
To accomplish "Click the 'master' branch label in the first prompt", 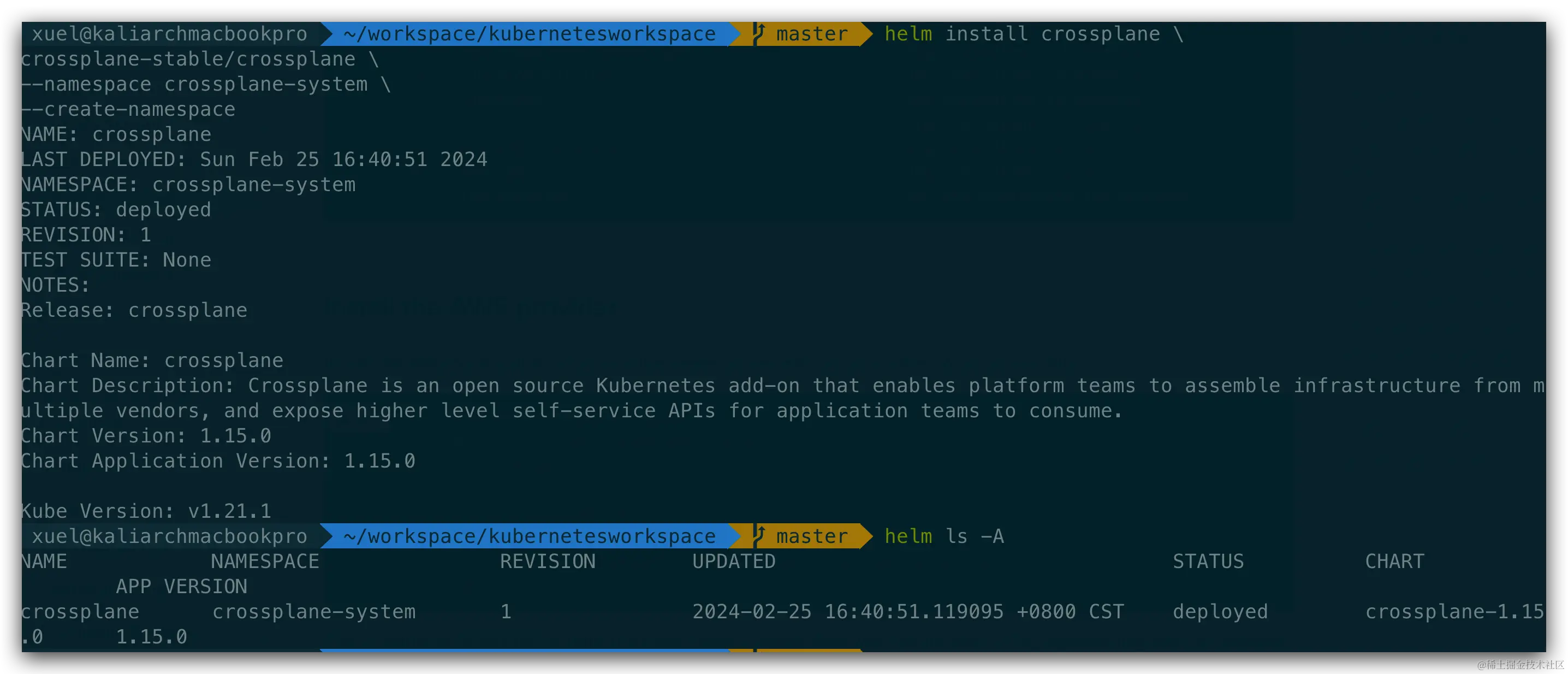I will coord(812,33).
